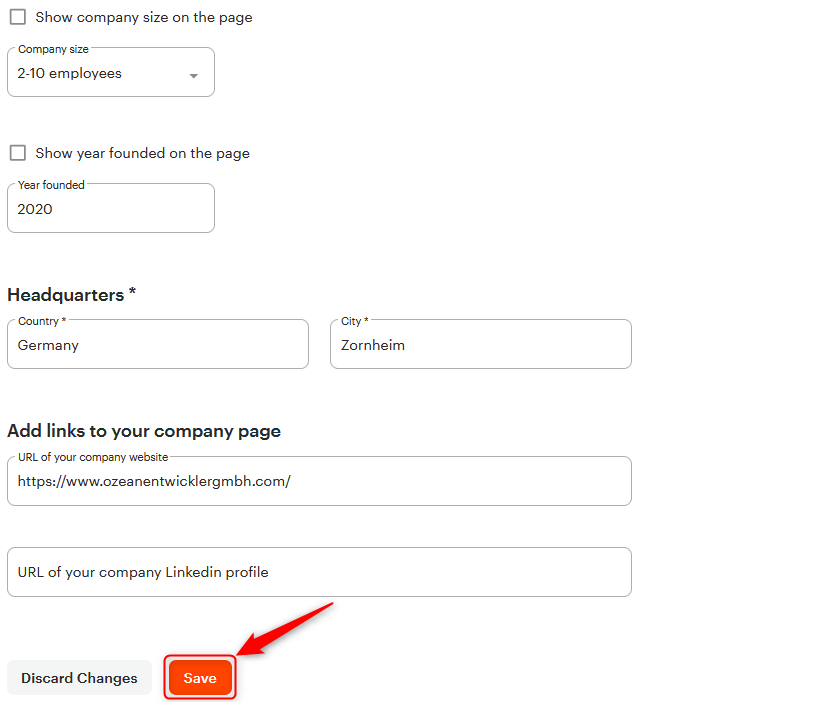Open the Company size dropdown arrow

[x=194, y=76]
